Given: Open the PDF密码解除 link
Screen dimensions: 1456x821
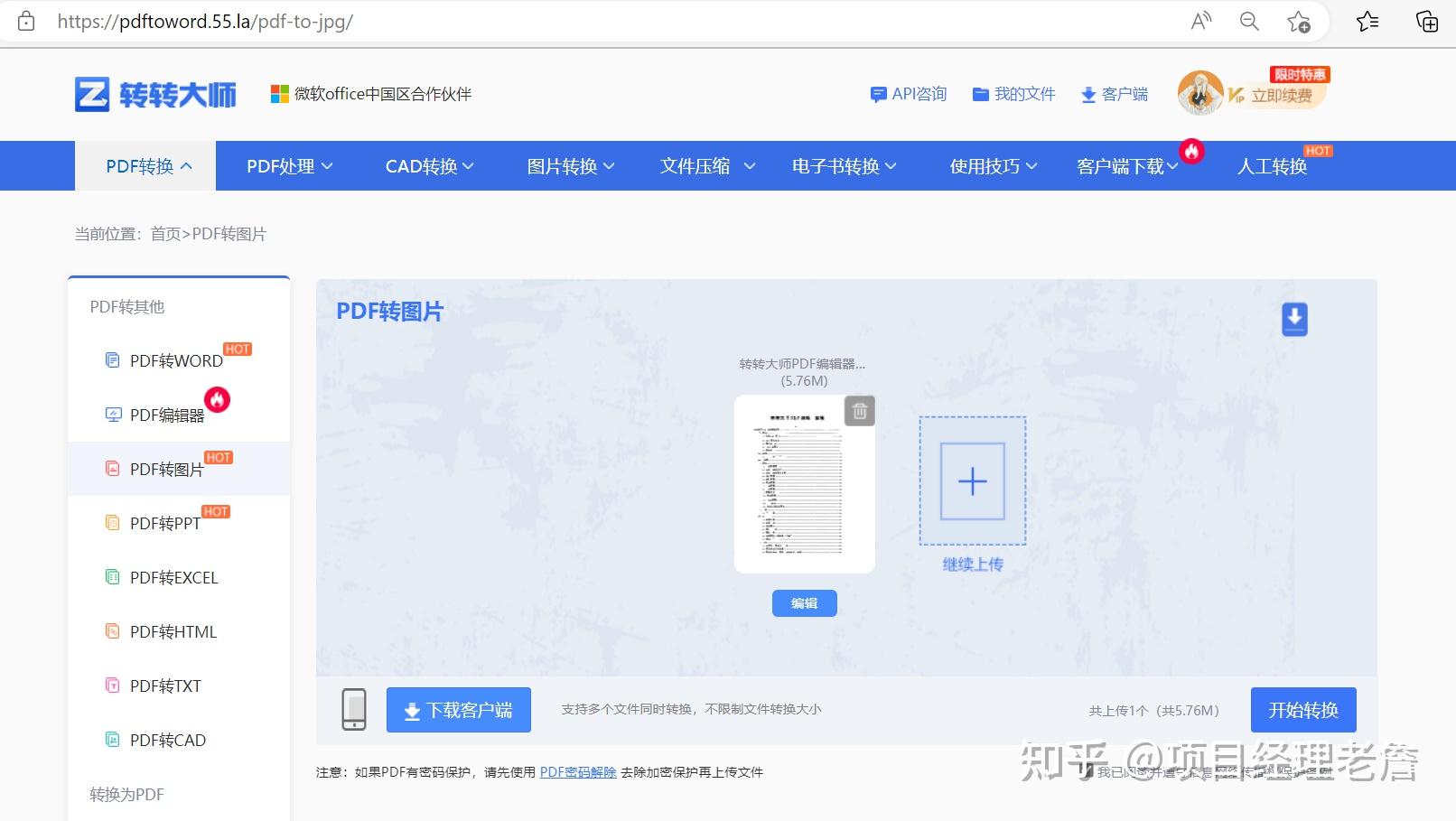Looking at the screenshot, I should [x=577, y=772].
